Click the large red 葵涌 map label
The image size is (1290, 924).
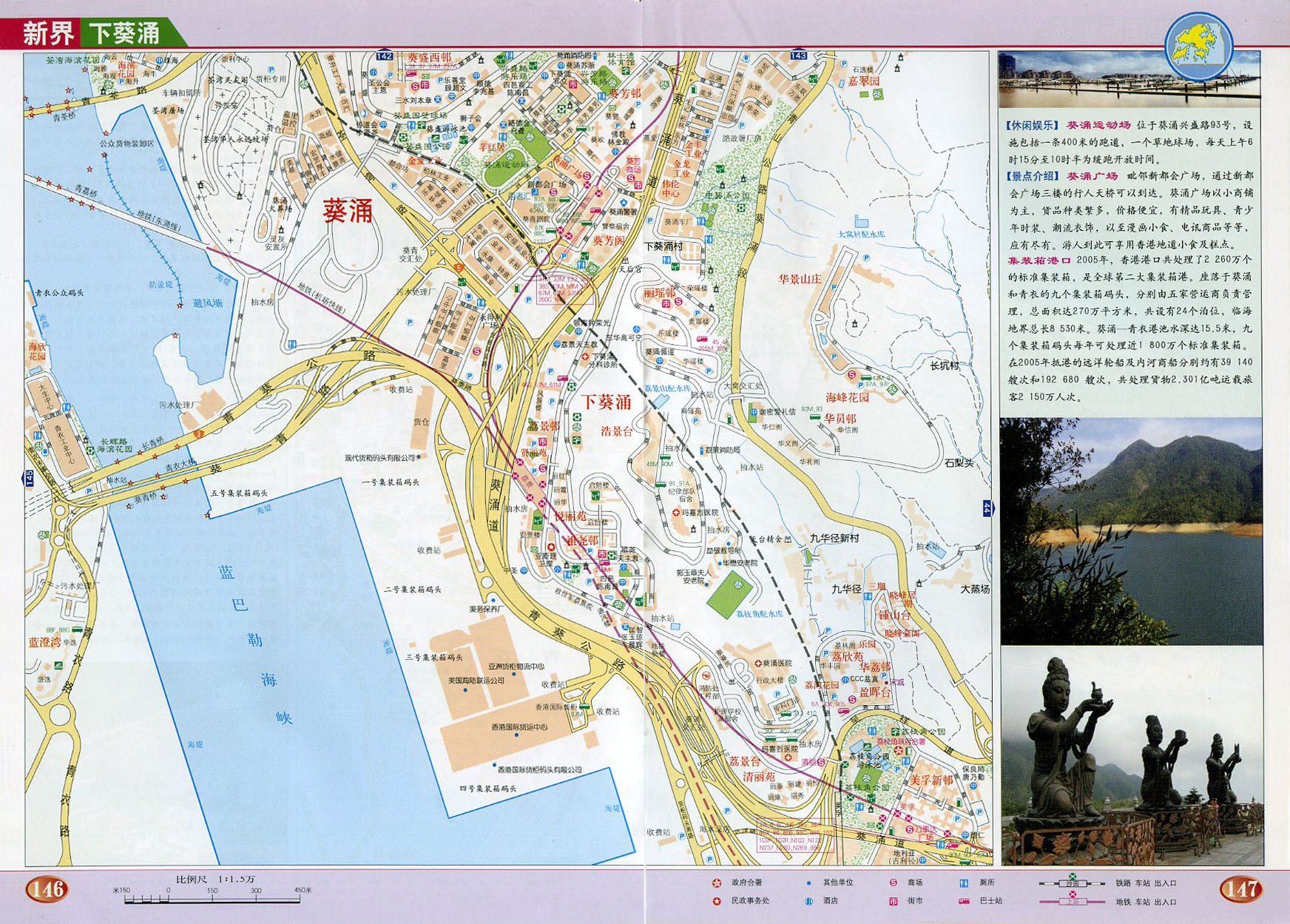[x=348, y=212]
